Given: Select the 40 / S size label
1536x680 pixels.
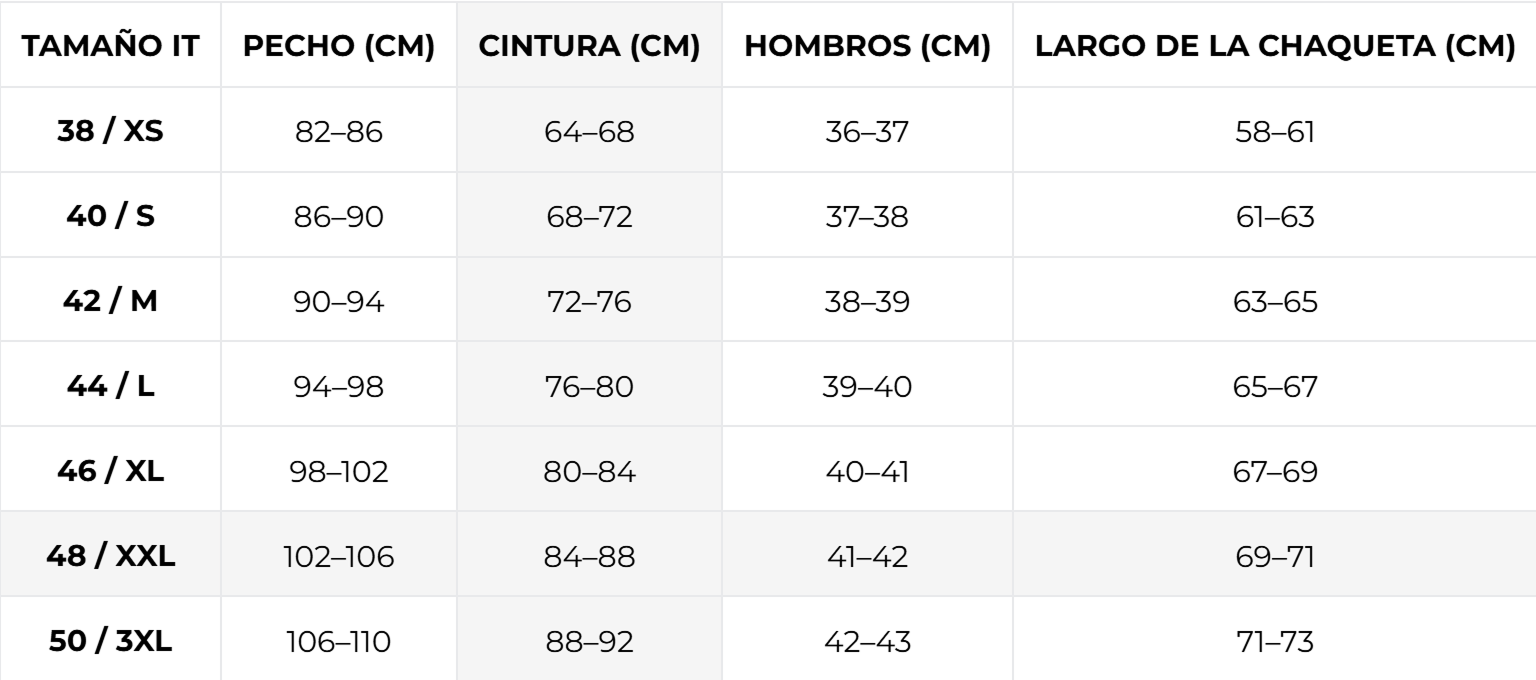Looking at the screenshot, I should [111, 216].
